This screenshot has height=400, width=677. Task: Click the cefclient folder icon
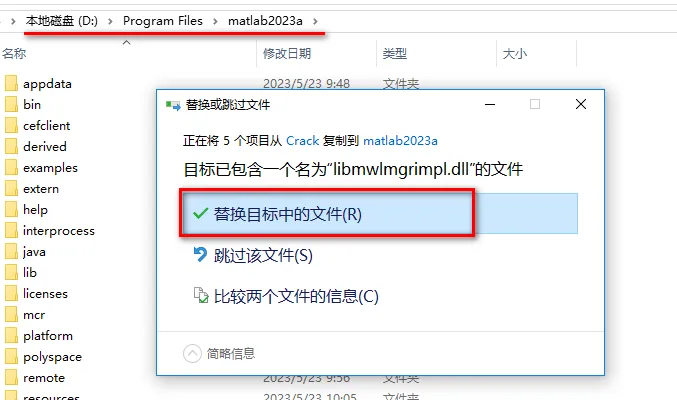pyautogui.click(x=11, y=126)
